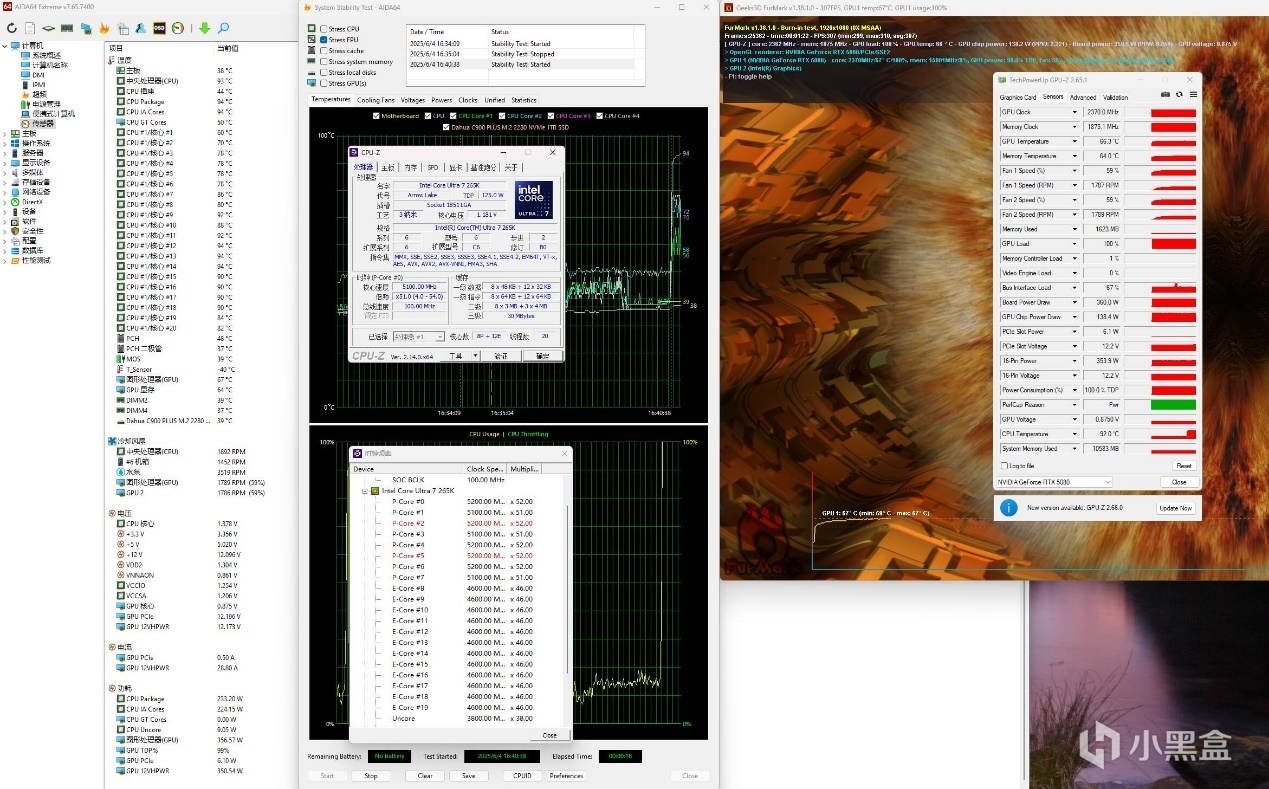Open the GPU Temperature sensor dropdown arrow
Screen dimensions: 1269x789
click(x=1075, y=142)
